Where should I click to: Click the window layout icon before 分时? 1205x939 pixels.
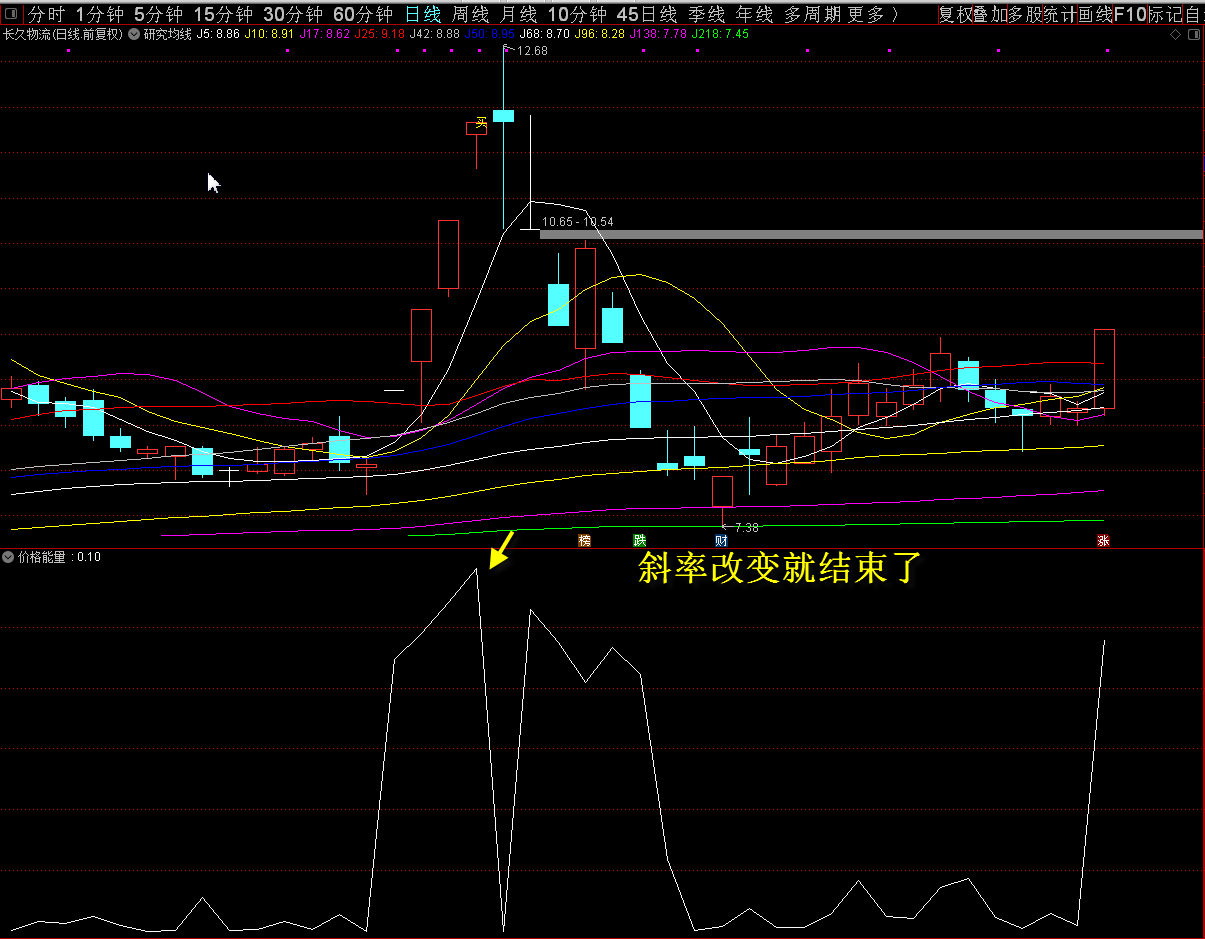pos(9,14)
